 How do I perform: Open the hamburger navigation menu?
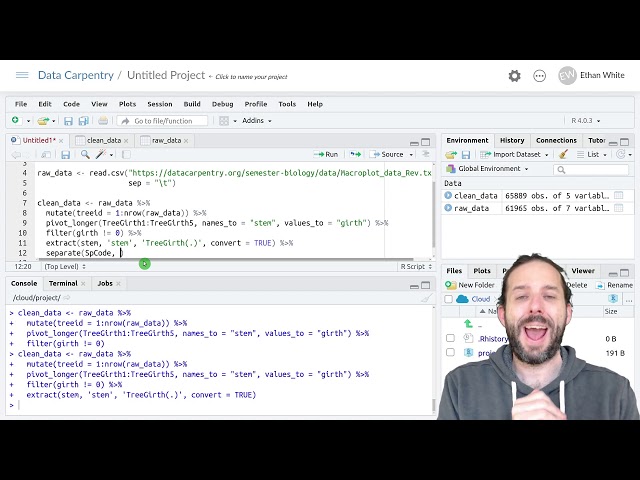click(22, 75)
